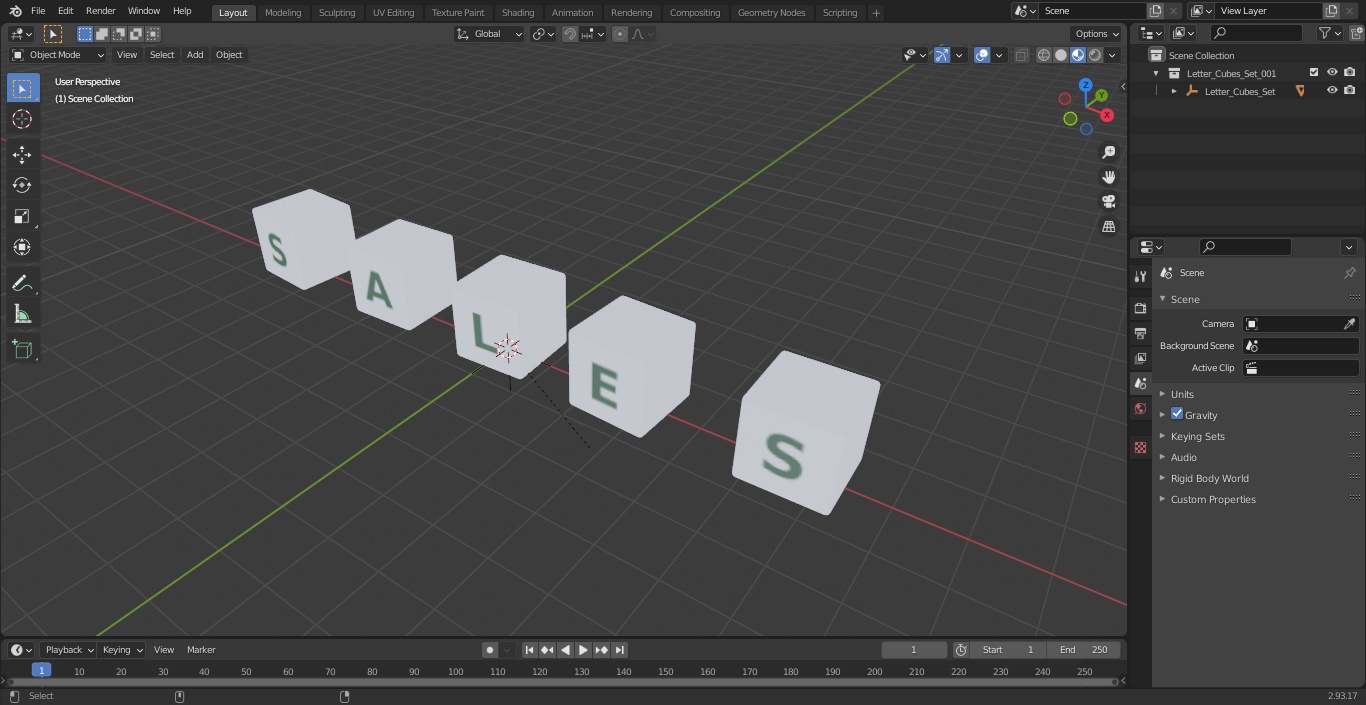Expand the Rigid Body World panel
1366x705 pixels.
(x=1209, y=478)
